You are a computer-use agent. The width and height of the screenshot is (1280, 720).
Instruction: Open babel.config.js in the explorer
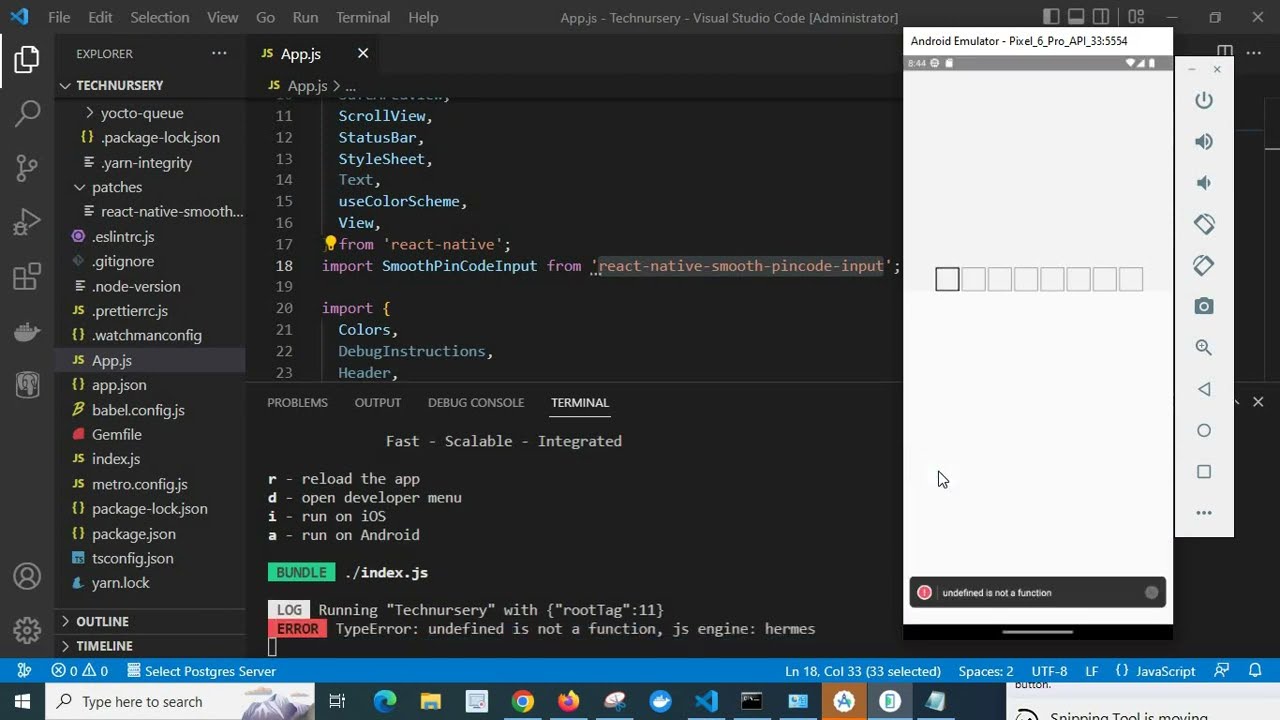[x=150, y=410]
